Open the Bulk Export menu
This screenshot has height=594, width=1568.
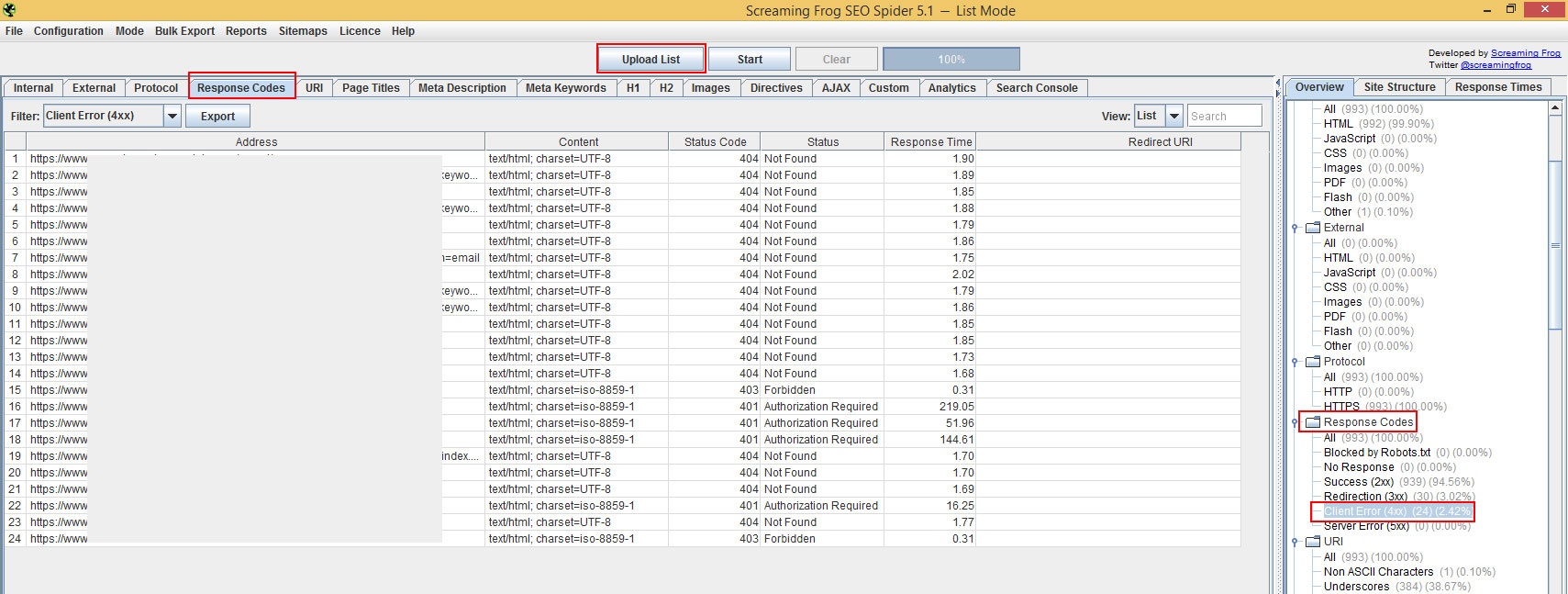[184, 31]
